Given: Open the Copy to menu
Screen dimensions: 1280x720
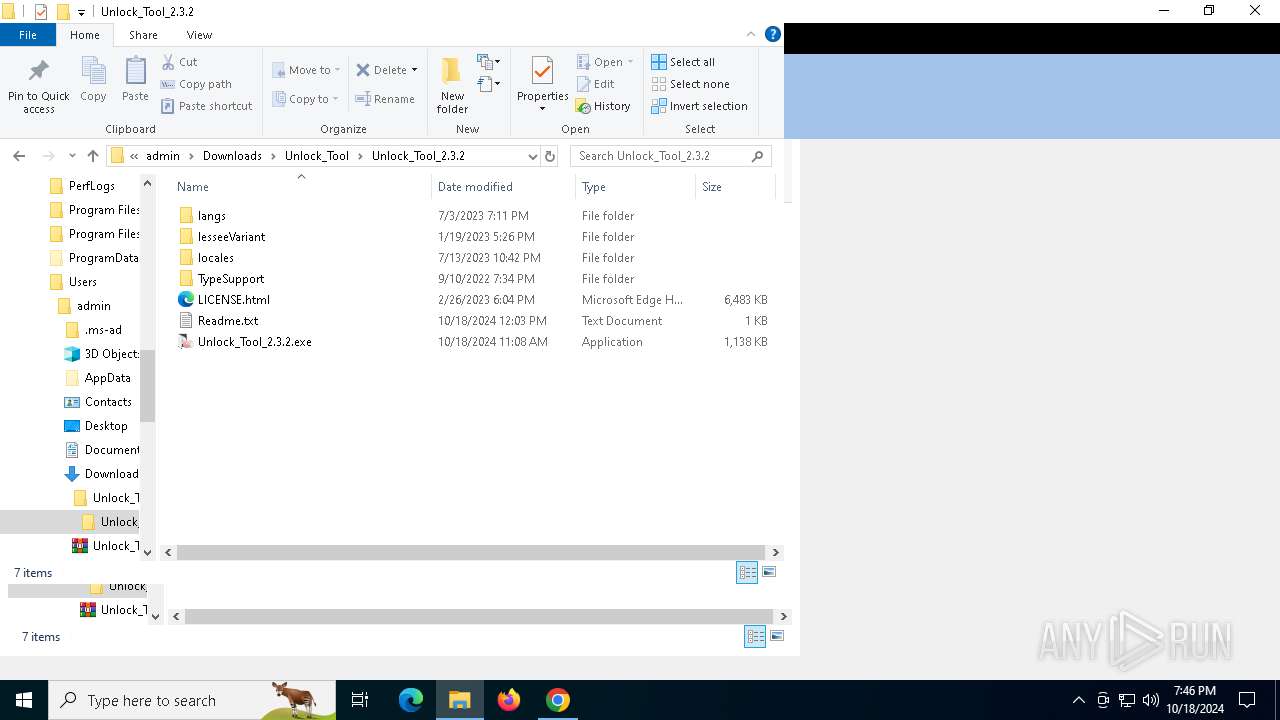Looking at the screenshot, I should pos(306,99).
